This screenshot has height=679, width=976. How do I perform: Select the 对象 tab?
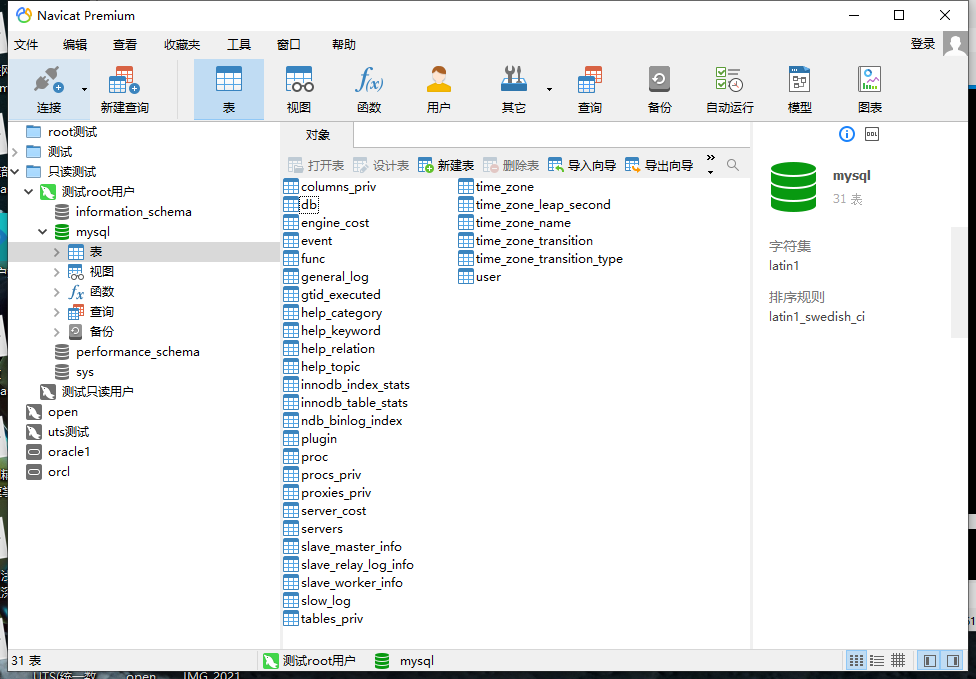click(x=317, y=134)
